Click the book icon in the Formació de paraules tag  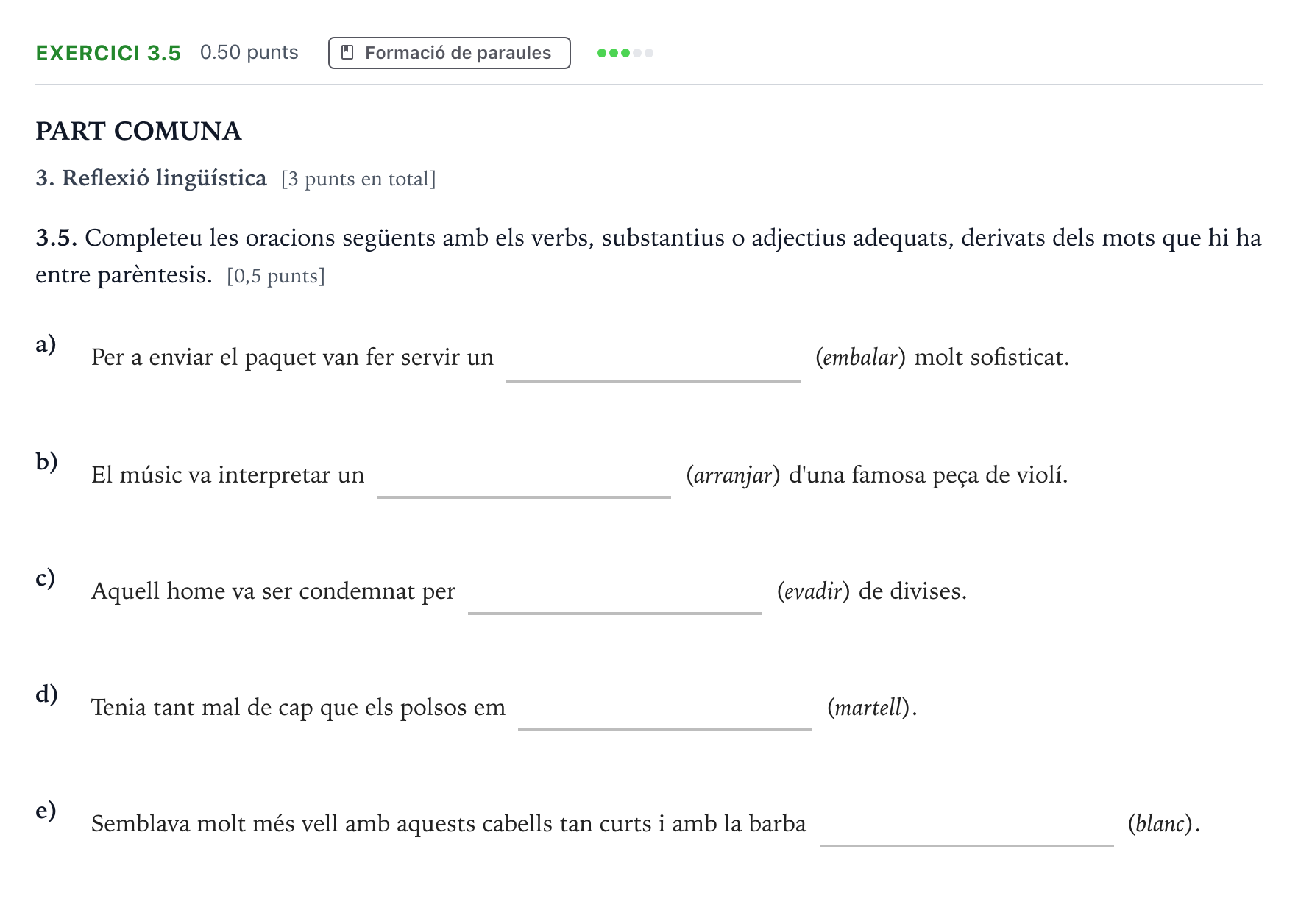348,53
